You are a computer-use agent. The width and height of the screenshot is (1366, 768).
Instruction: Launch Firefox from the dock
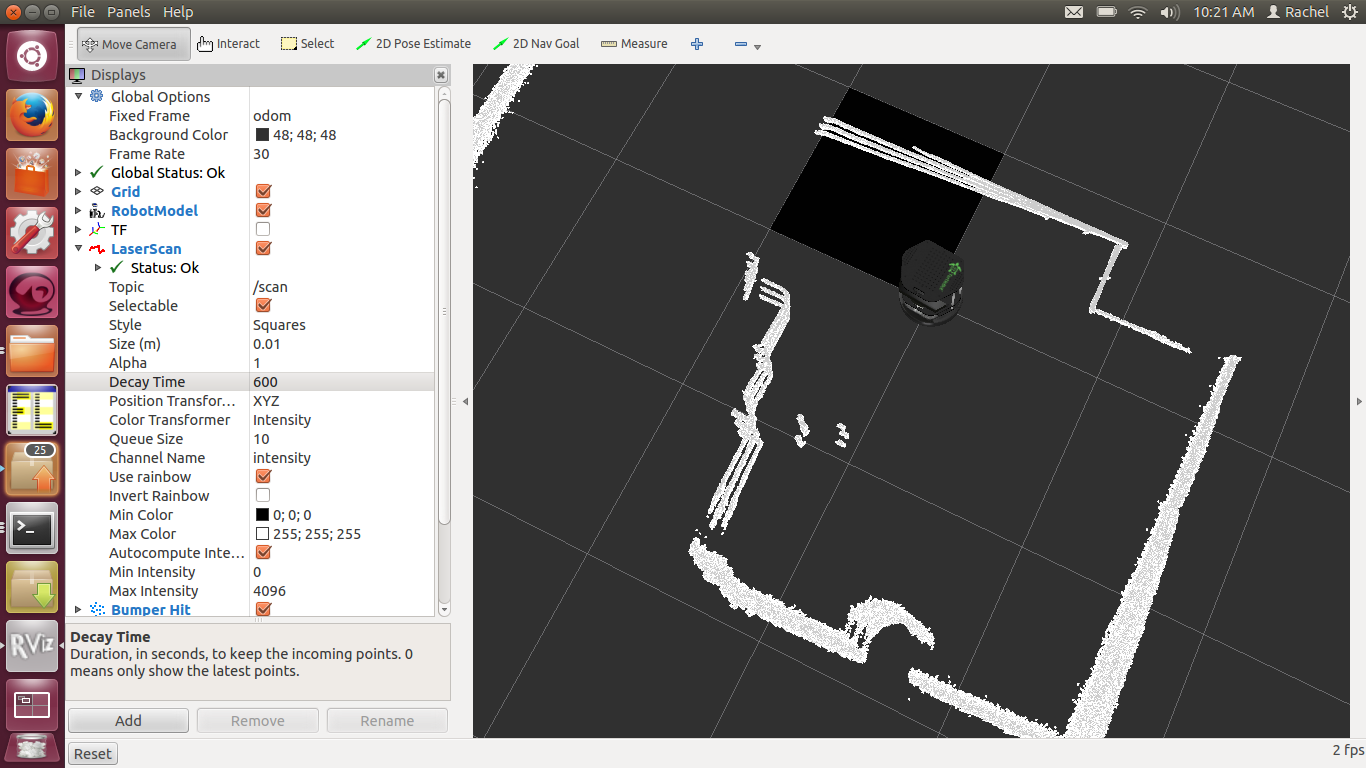(x=33, y=116)
